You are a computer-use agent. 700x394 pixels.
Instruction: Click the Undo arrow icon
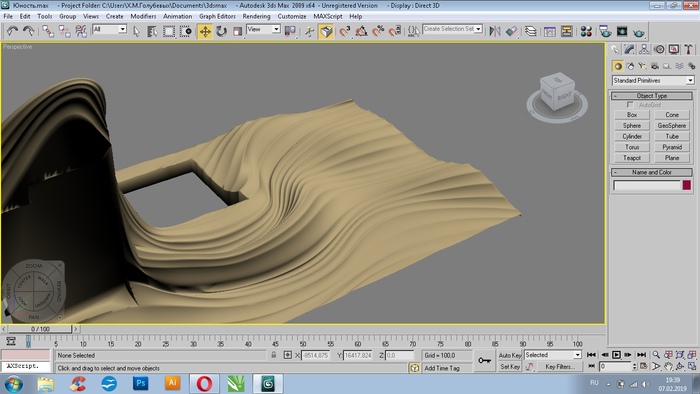click(x=12, y=31)
